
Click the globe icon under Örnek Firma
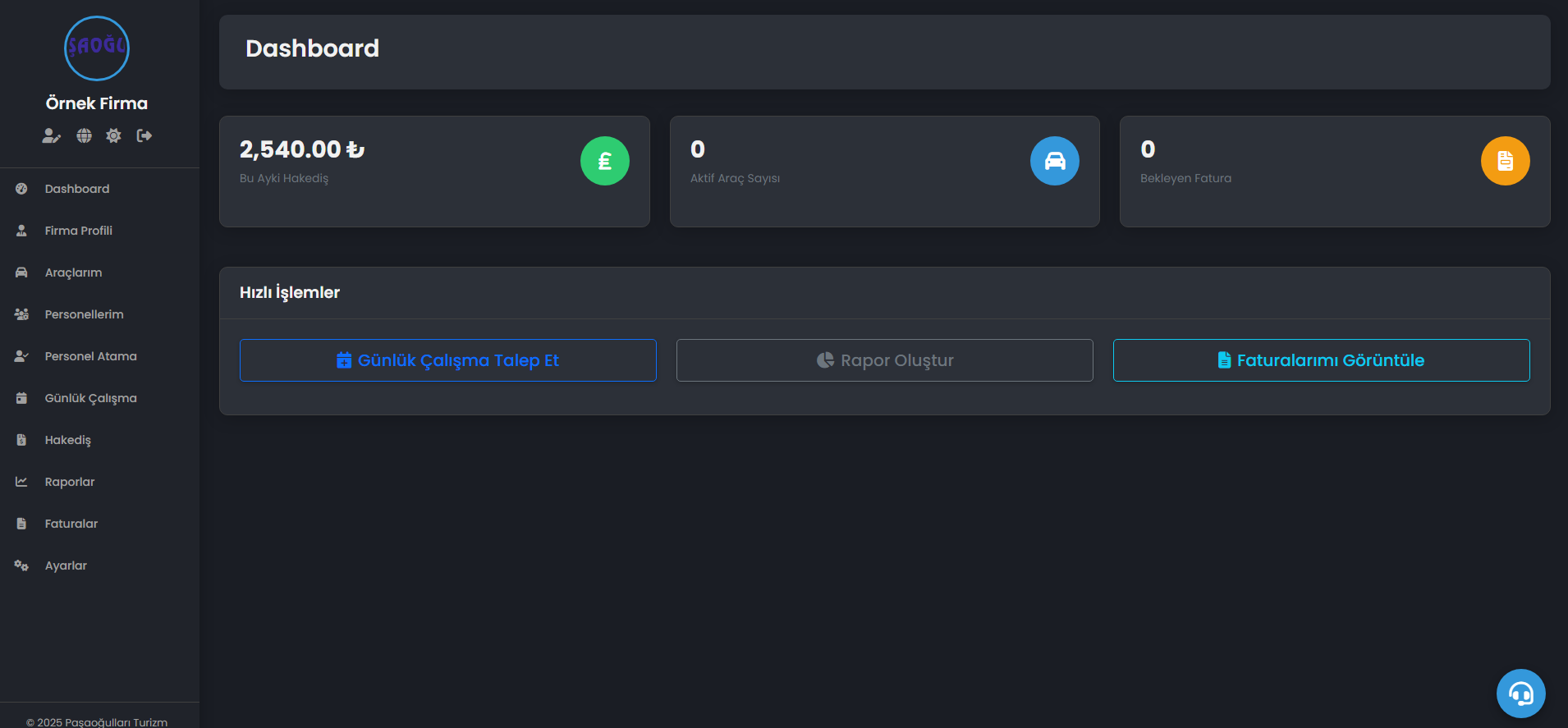[84, 135]
